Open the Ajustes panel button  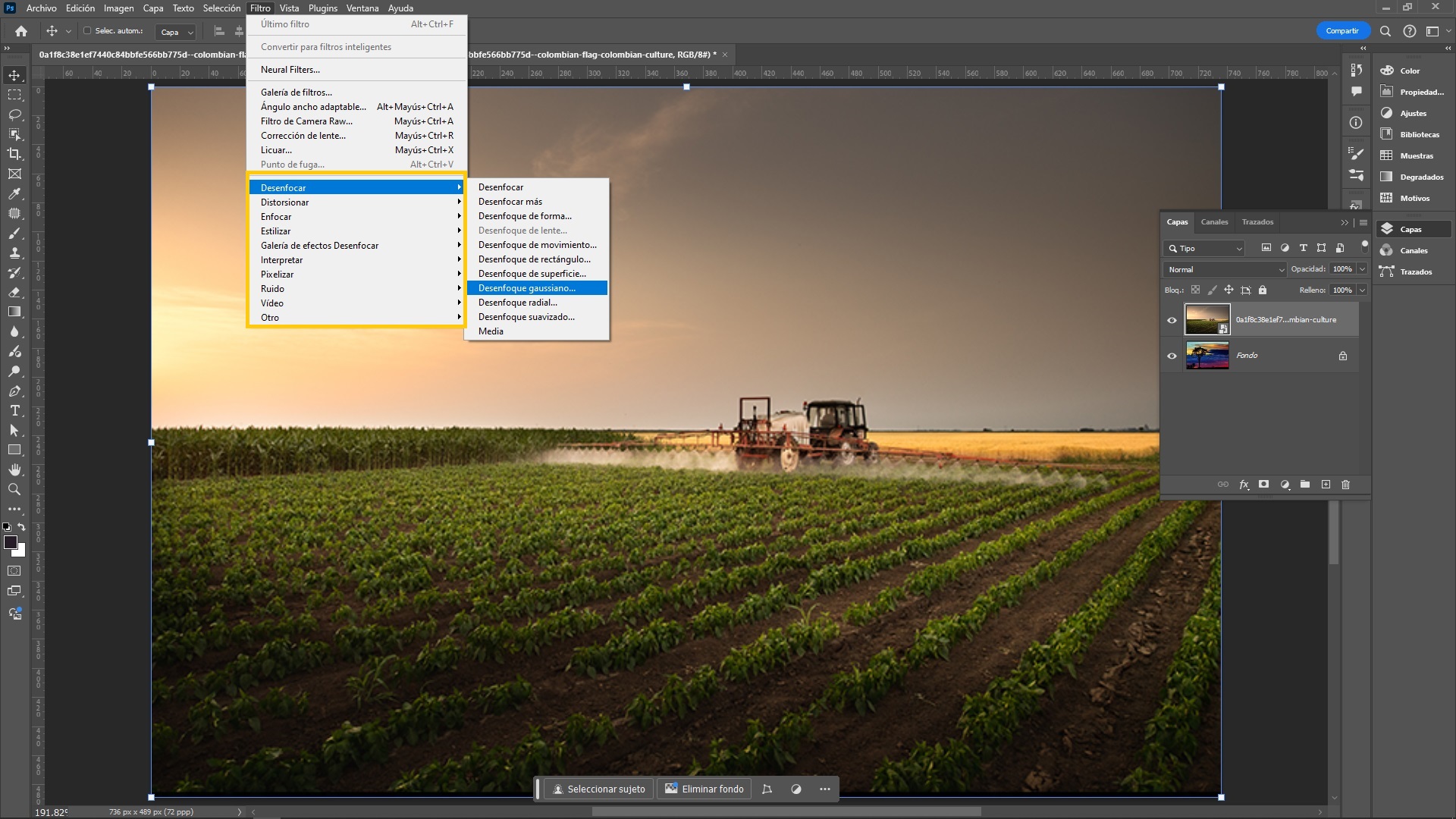tap(1413, 113)
